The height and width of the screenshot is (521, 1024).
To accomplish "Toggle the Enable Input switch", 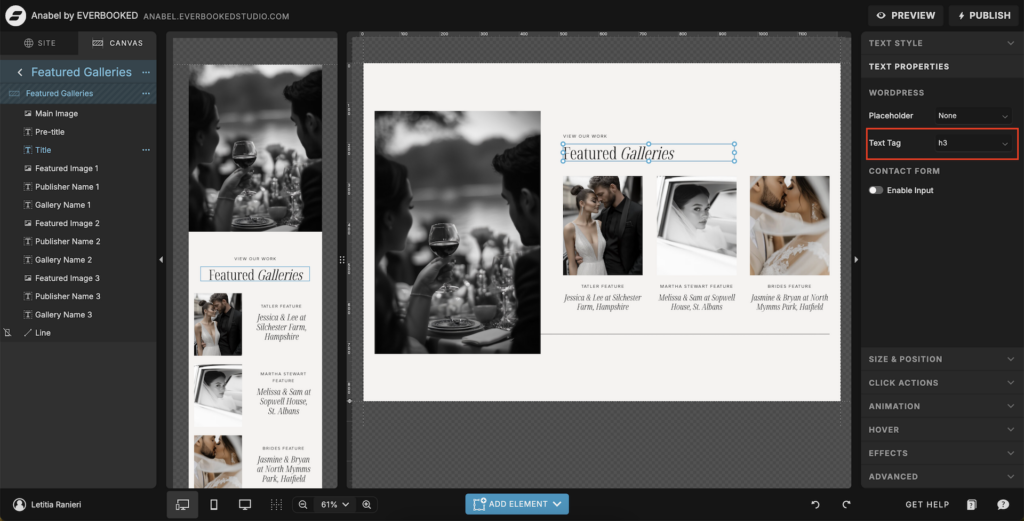I will [x=876, y=191].
